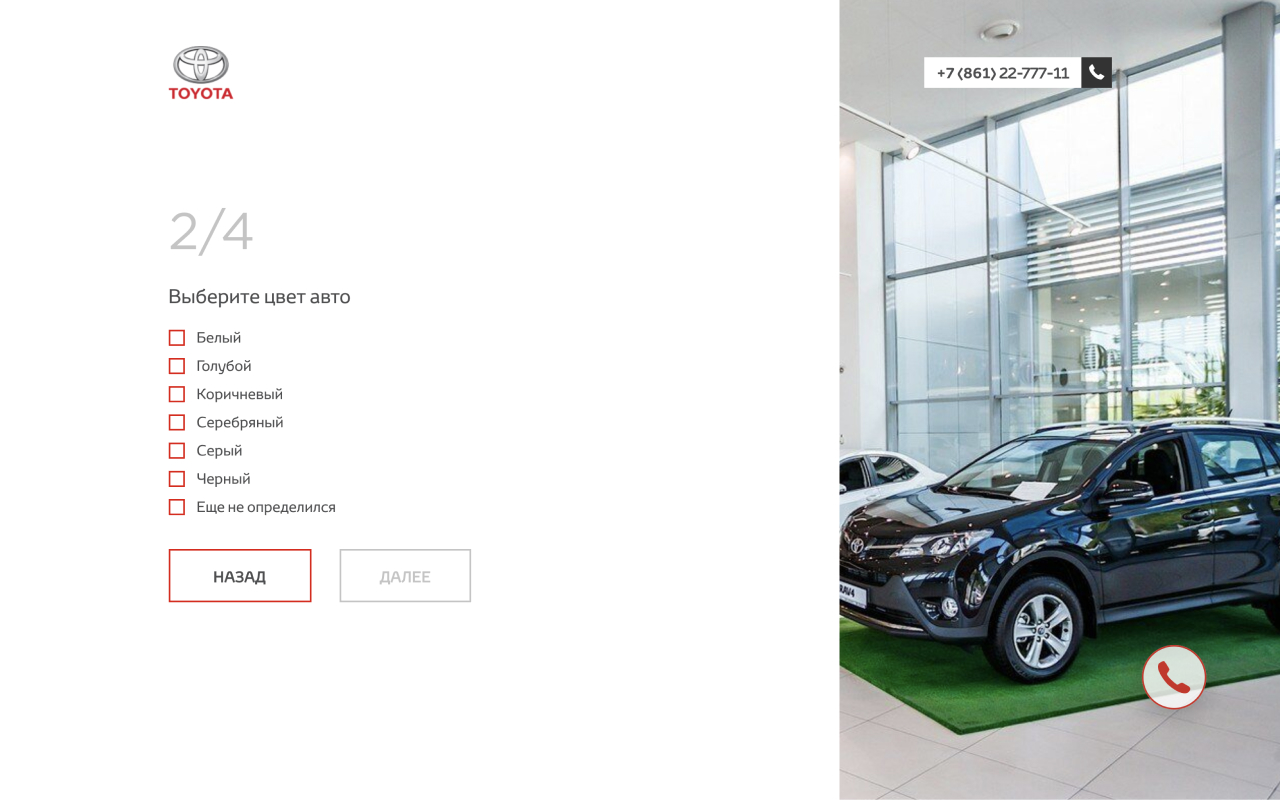Viewport: 1280px width, 800px height.
Task: Click the Коричневый label text
Action: click(x=240, y=394)
